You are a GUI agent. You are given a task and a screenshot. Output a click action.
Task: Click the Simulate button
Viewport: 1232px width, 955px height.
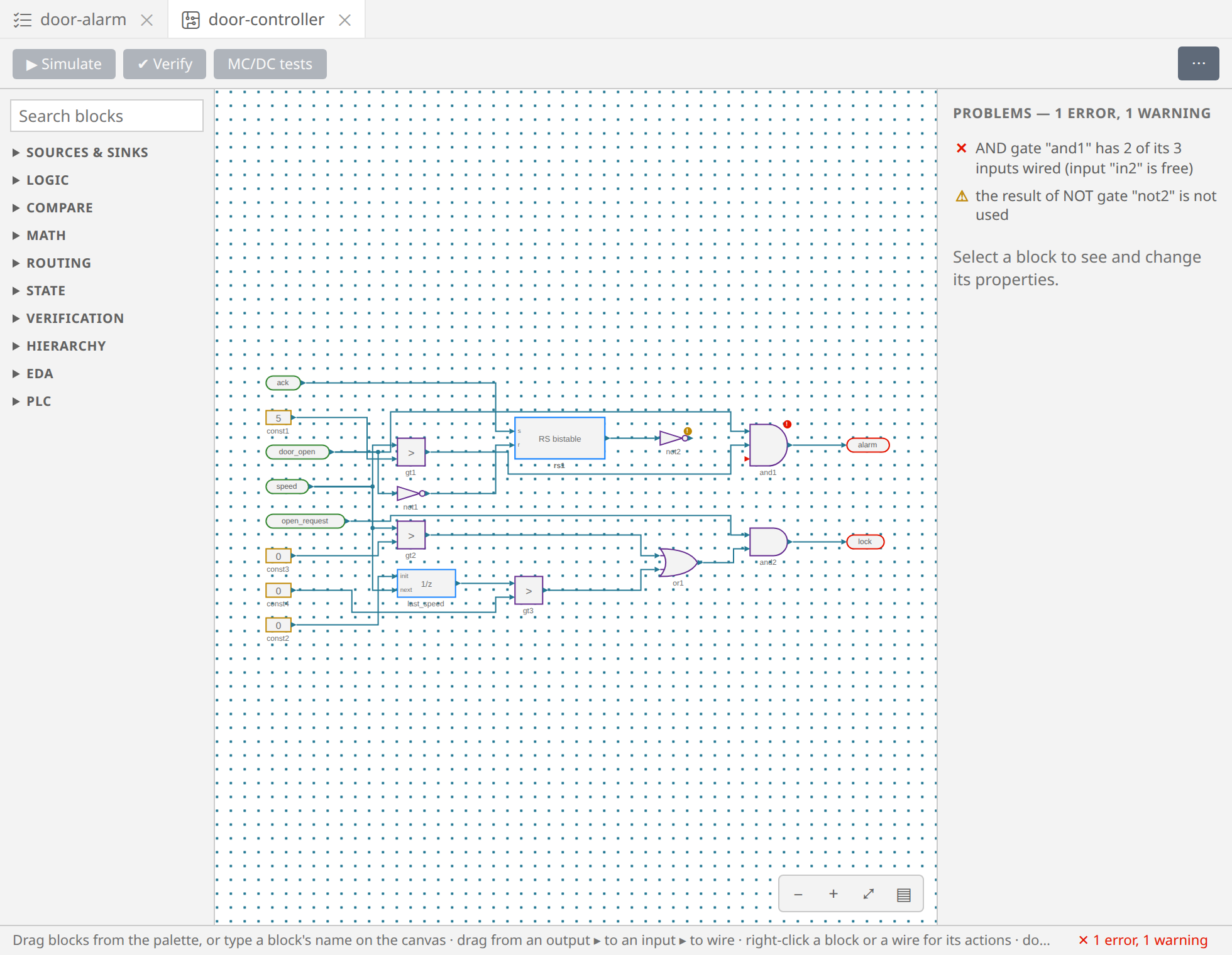64,64
